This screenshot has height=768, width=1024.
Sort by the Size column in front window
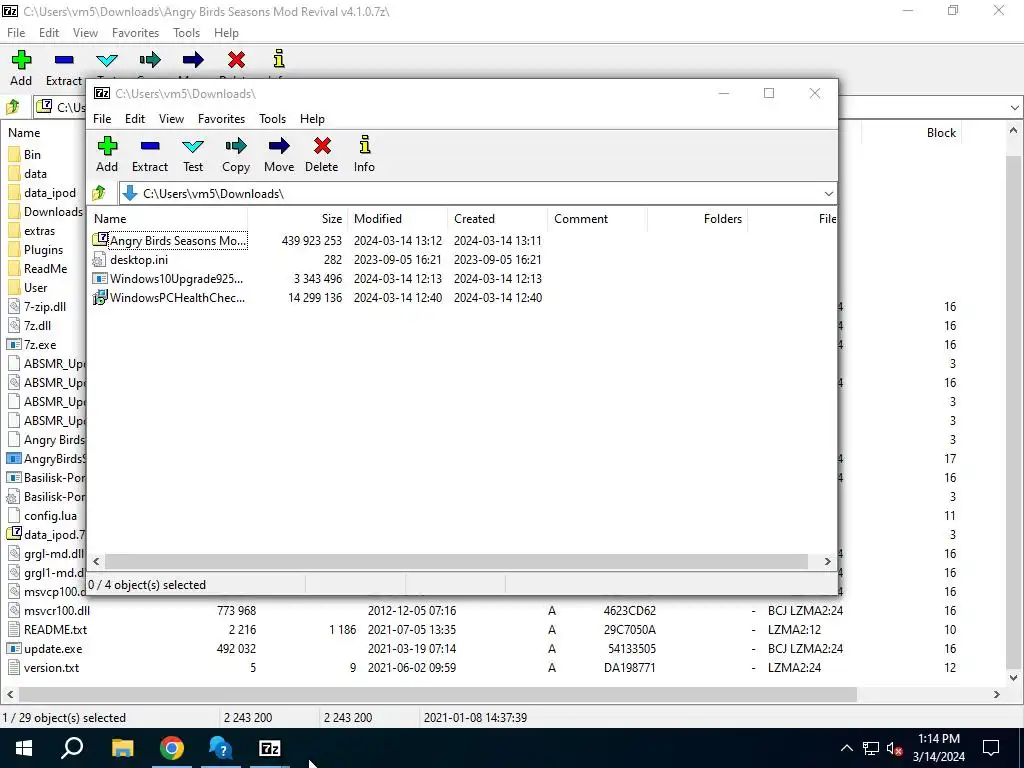297,219
